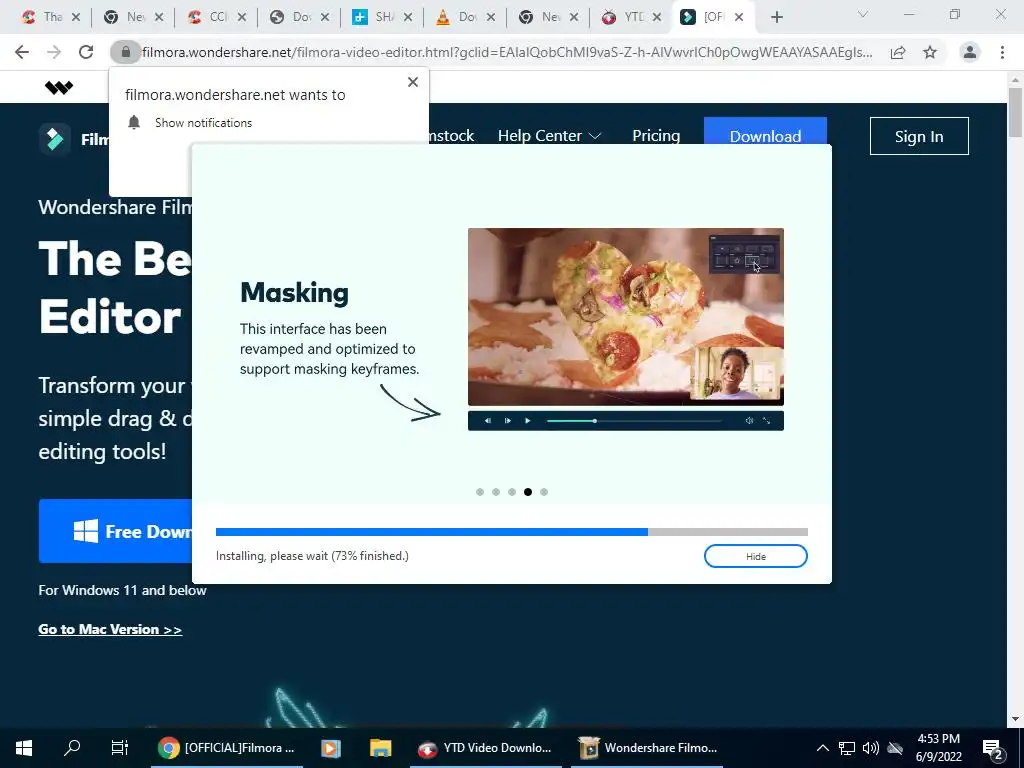The height and width of the screenshot is (768, 1024).
Task: Share this page icon in address bar
Action: (x=898, y=52)
